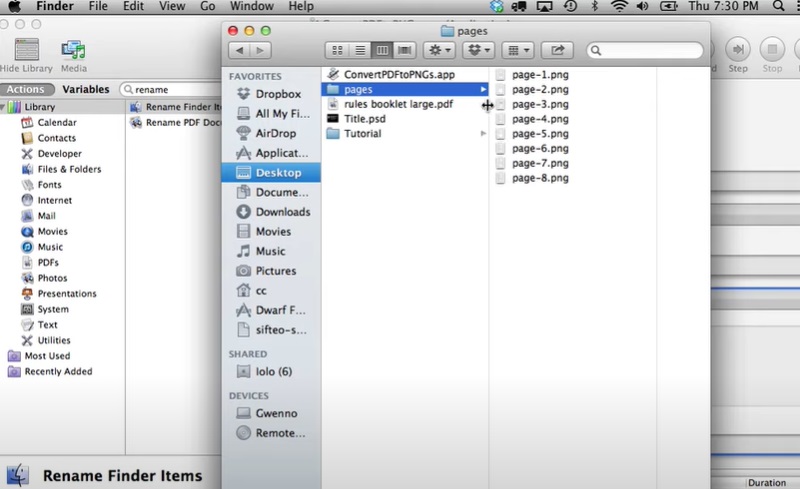Select Desktop in Finder sidebar
The image size is (800, 489).
pyautogui.click(x=271, y=173)
